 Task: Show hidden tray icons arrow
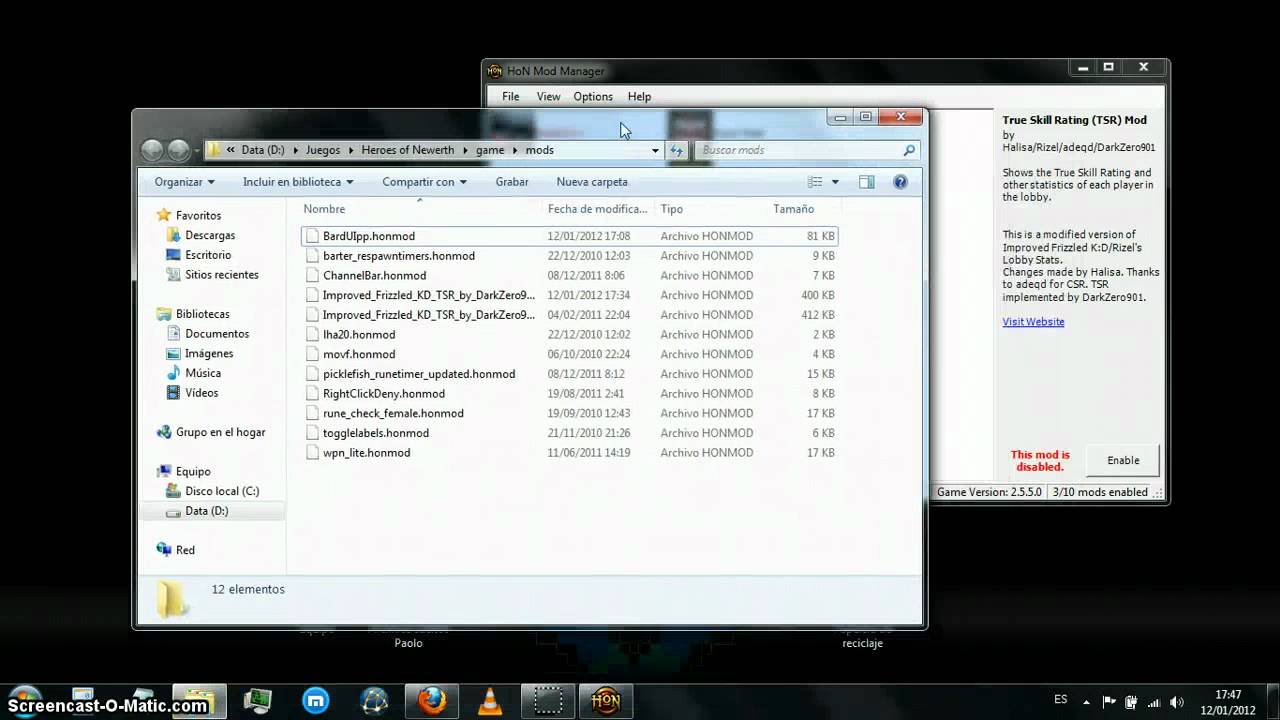[1088, 701]
